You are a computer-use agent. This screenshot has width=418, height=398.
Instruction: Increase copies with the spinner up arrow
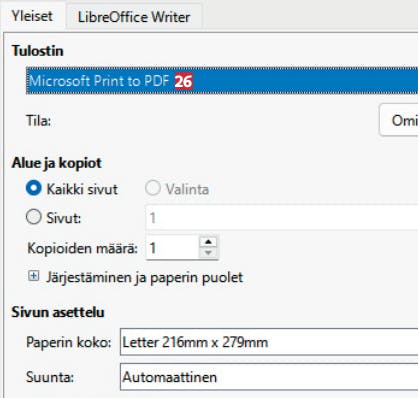tap(208, 242)
